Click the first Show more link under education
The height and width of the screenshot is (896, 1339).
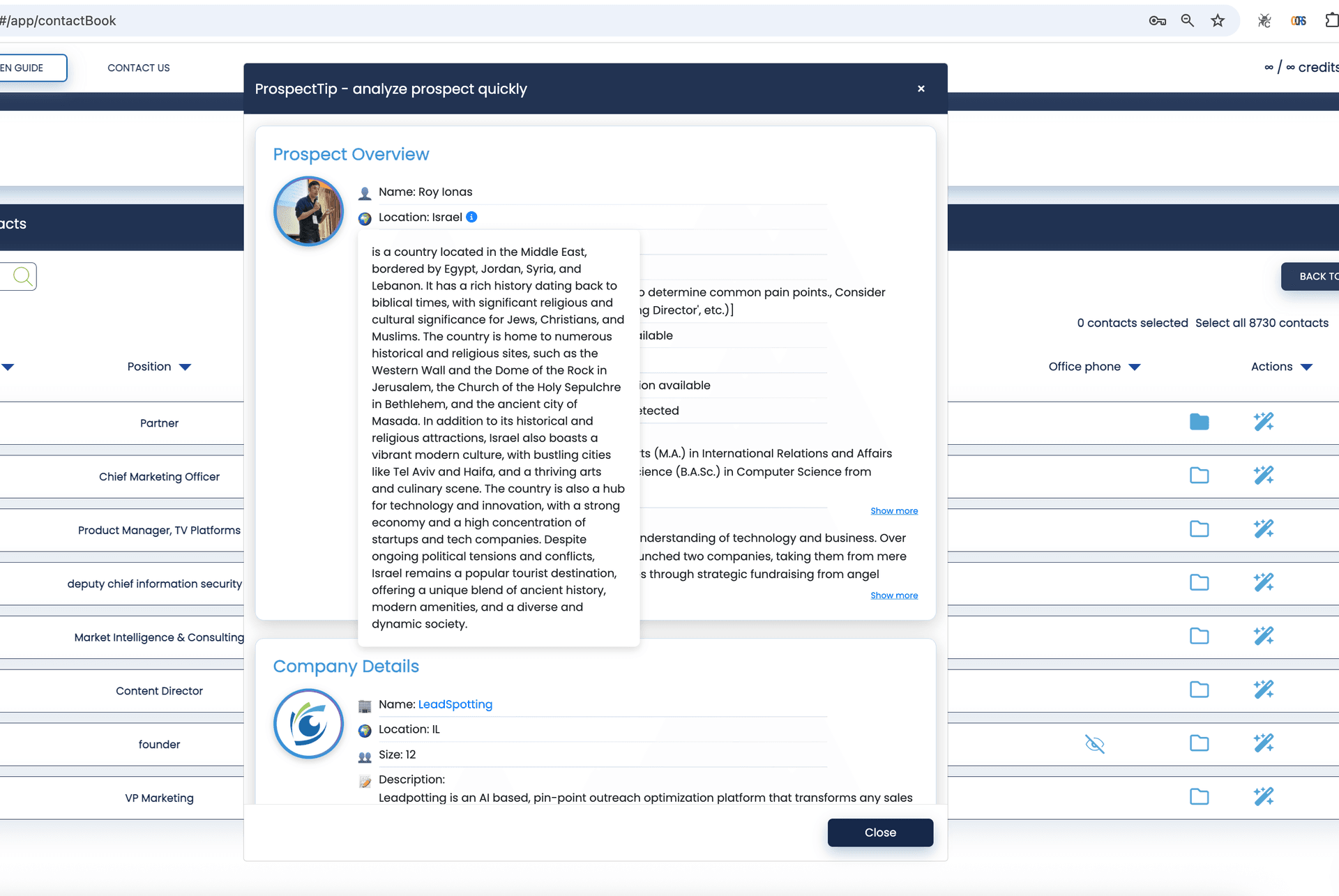coord(894,511)
